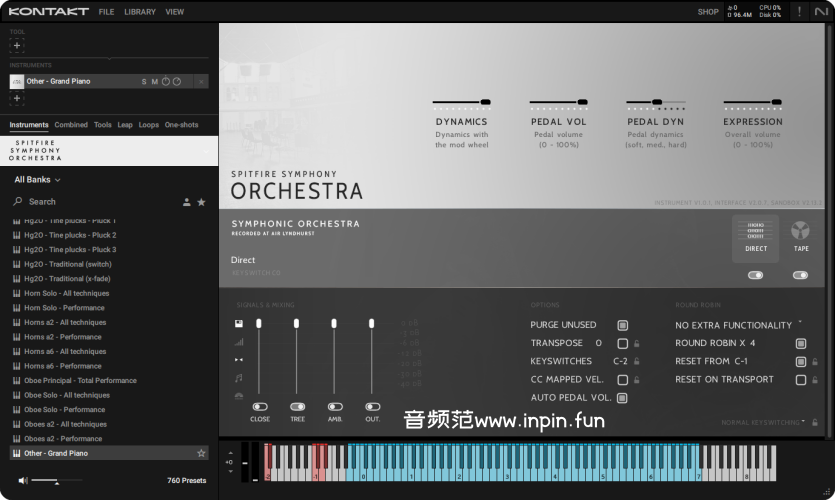This screenshot has width=835, height=500.
Task: Click the lock beside Normal Keyswitching
Action: click(x=815, y=422)
